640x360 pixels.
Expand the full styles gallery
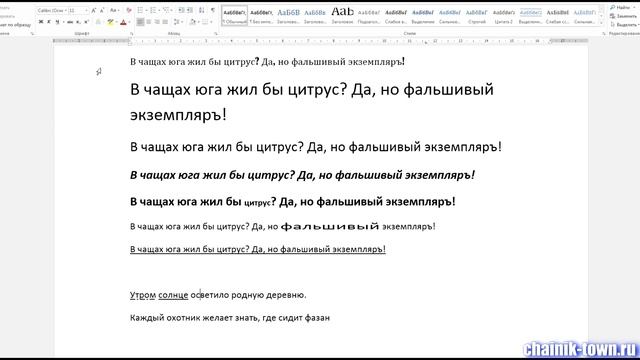pos(601,23)
